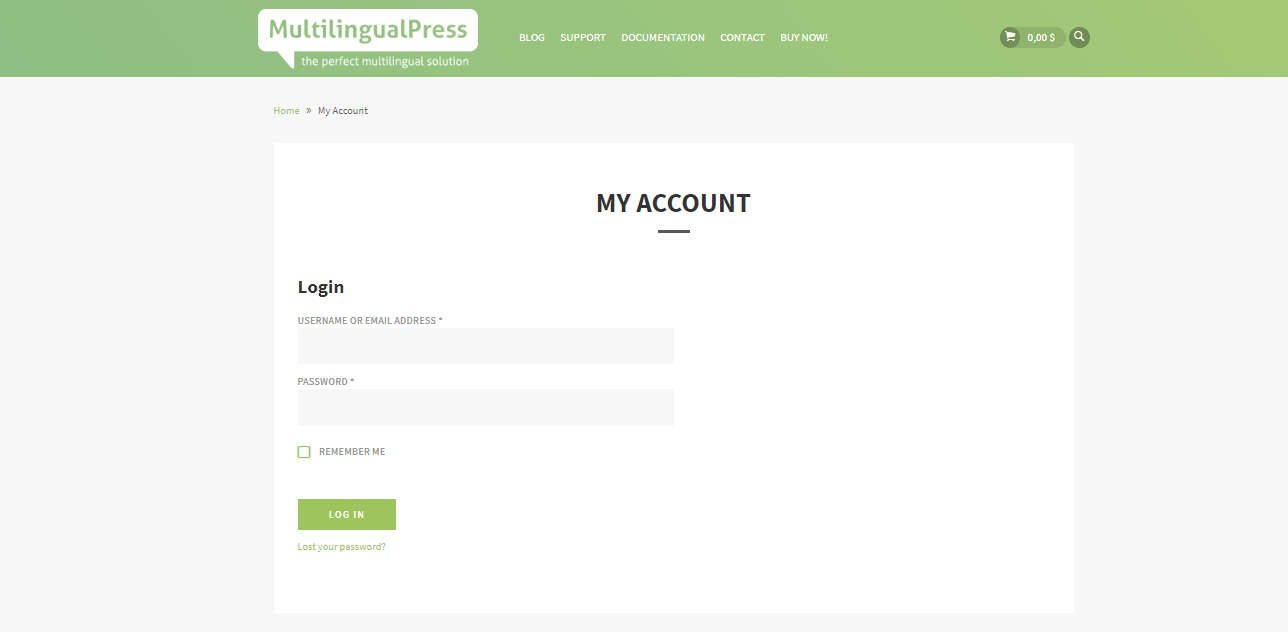Click the My Account page heading
Viewport: 1288px width, 632px height.
[x=673, y=203]
